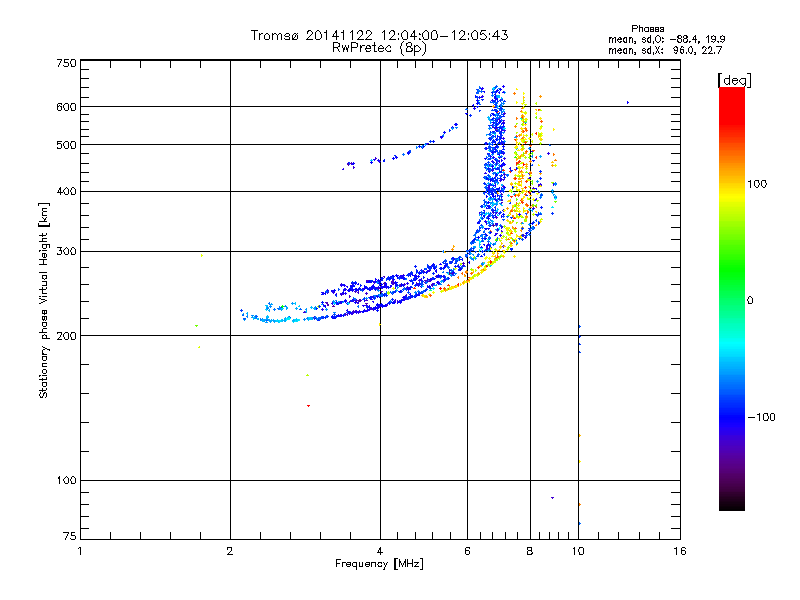Click the x-axis tick label "16"
The height and width of the screenshot is (600, 800).
pyautogui.click(x=680, y=552)
